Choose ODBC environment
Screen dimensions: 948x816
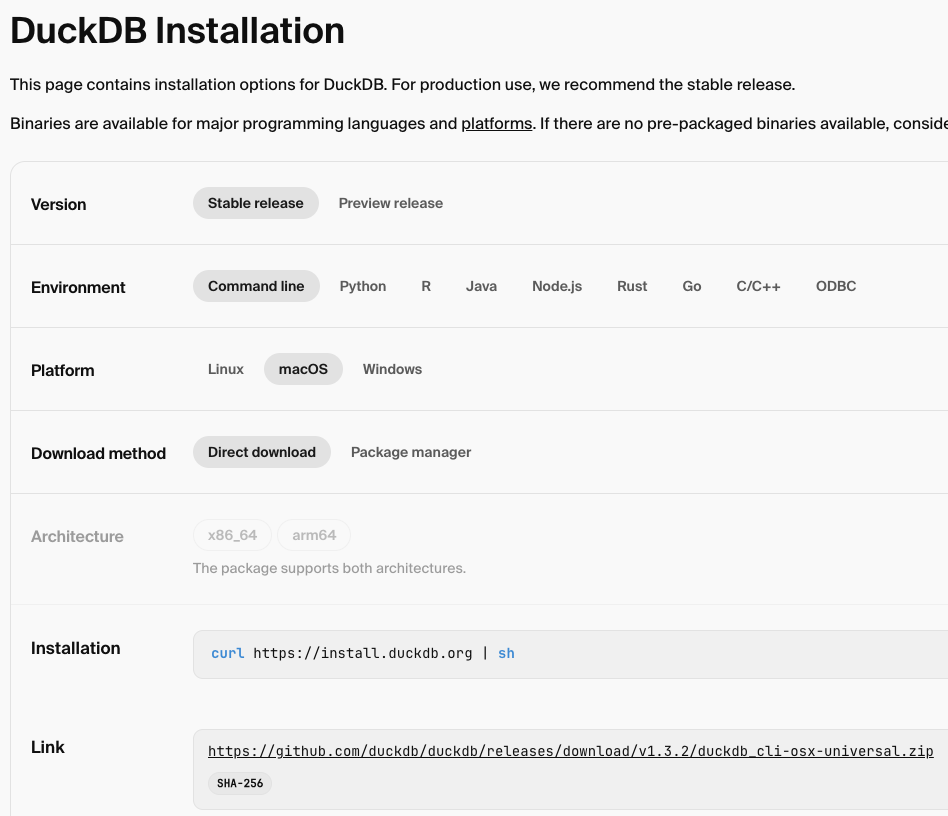pos(836,286)
